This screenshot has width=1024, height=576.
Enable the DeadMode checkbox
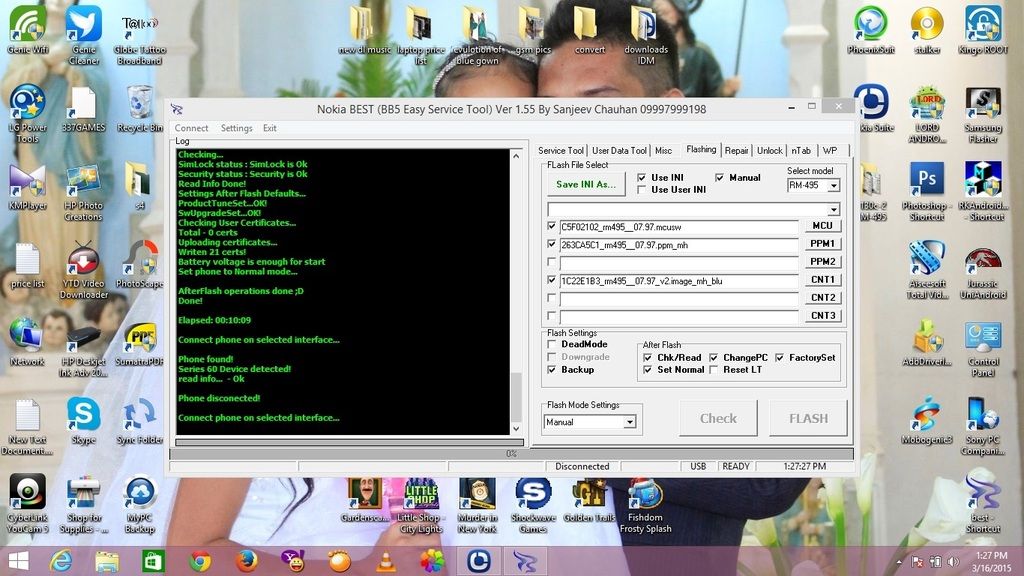[553, 344]
